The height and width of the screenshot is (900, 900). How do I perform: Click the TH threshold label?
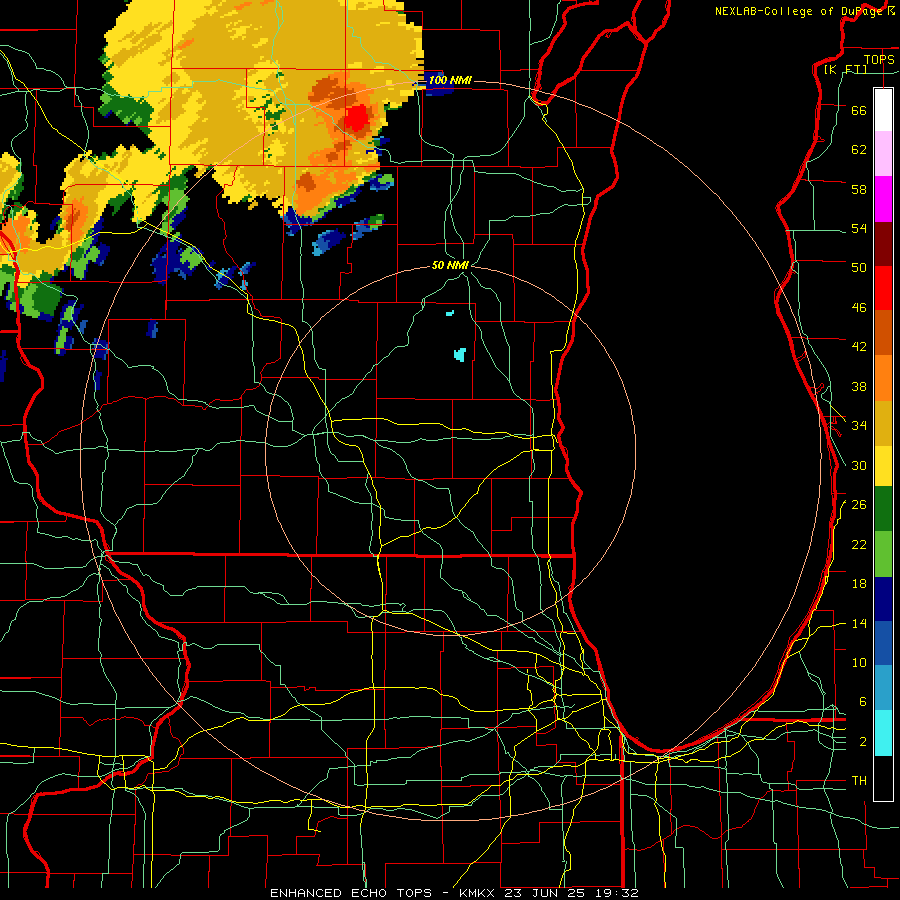[859, 781]
